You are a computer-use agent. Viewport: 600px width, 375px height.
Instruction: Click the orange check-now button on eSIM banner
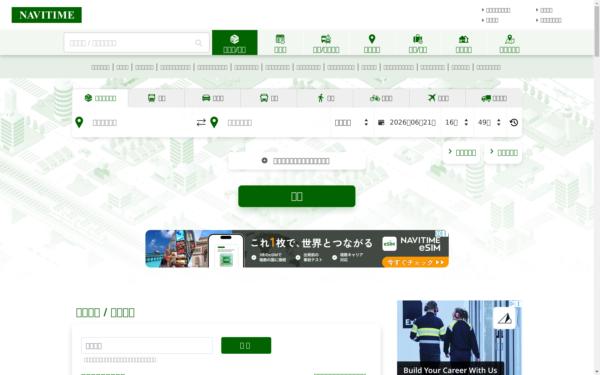click(x=415, y=262)
